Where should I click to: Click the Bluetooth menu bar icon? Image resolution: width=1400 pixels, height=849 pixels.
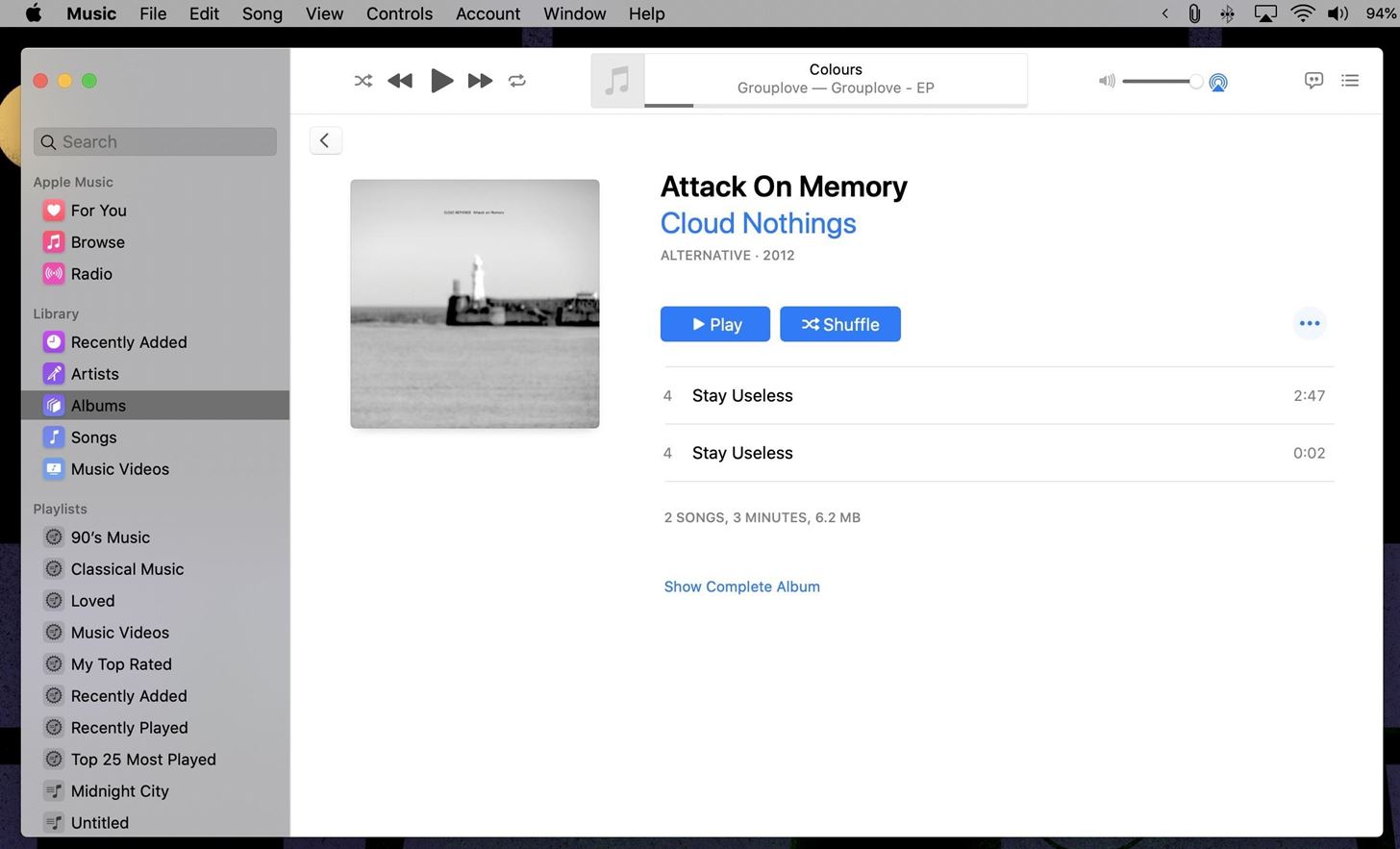click(1228, 13)
